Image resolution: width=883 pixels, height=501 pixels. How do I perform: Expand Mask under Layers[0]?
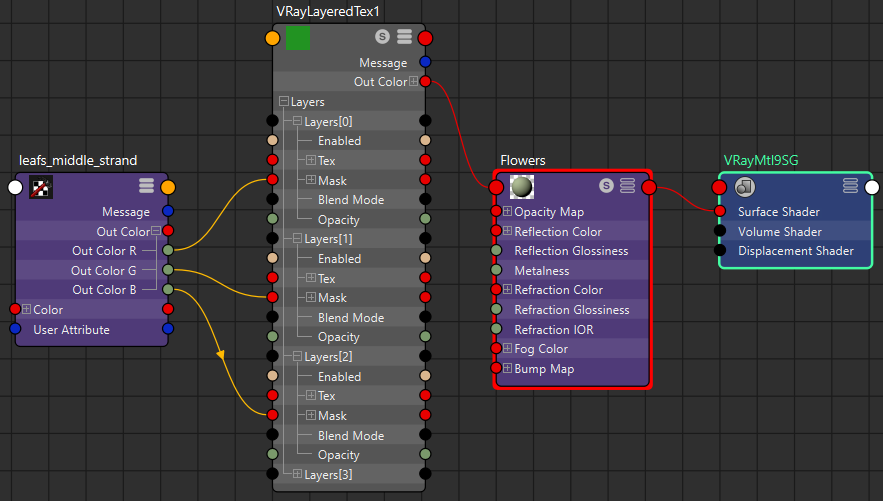pos(311,180)
